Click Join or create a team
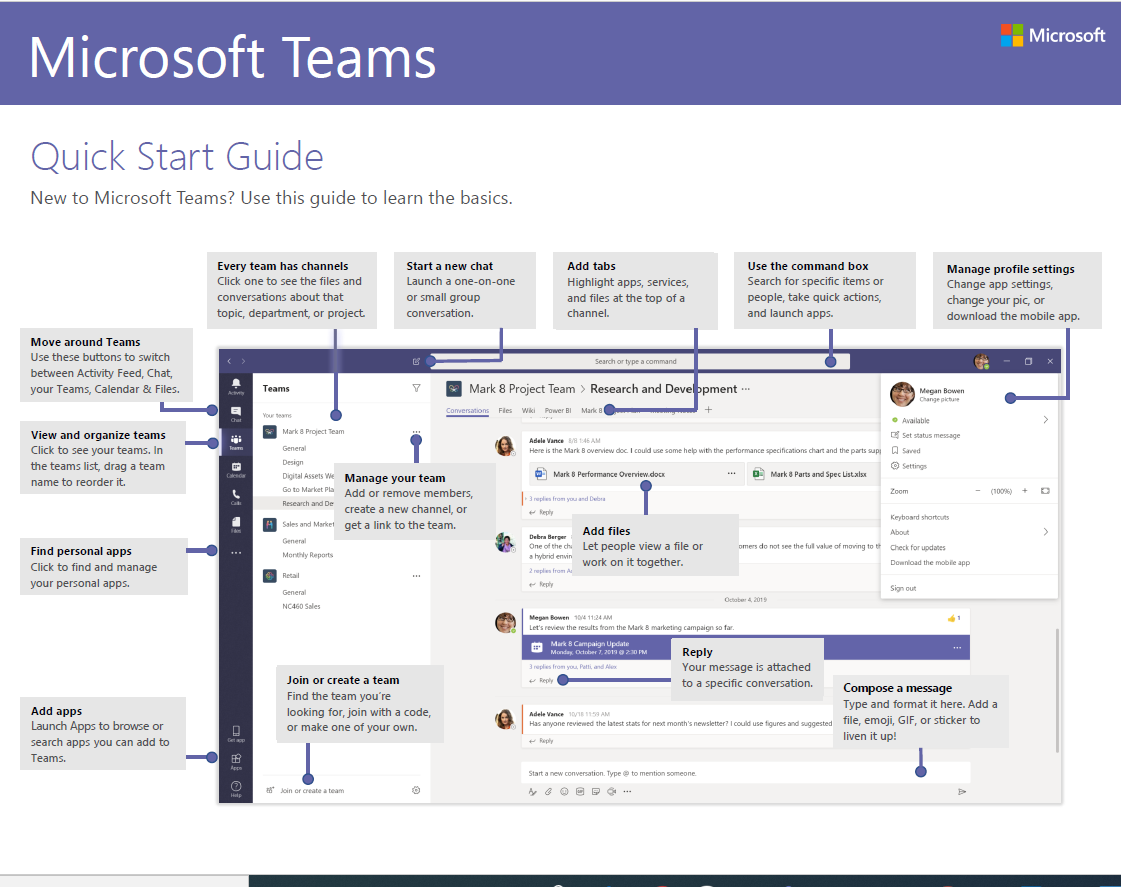 pos(306,791)
